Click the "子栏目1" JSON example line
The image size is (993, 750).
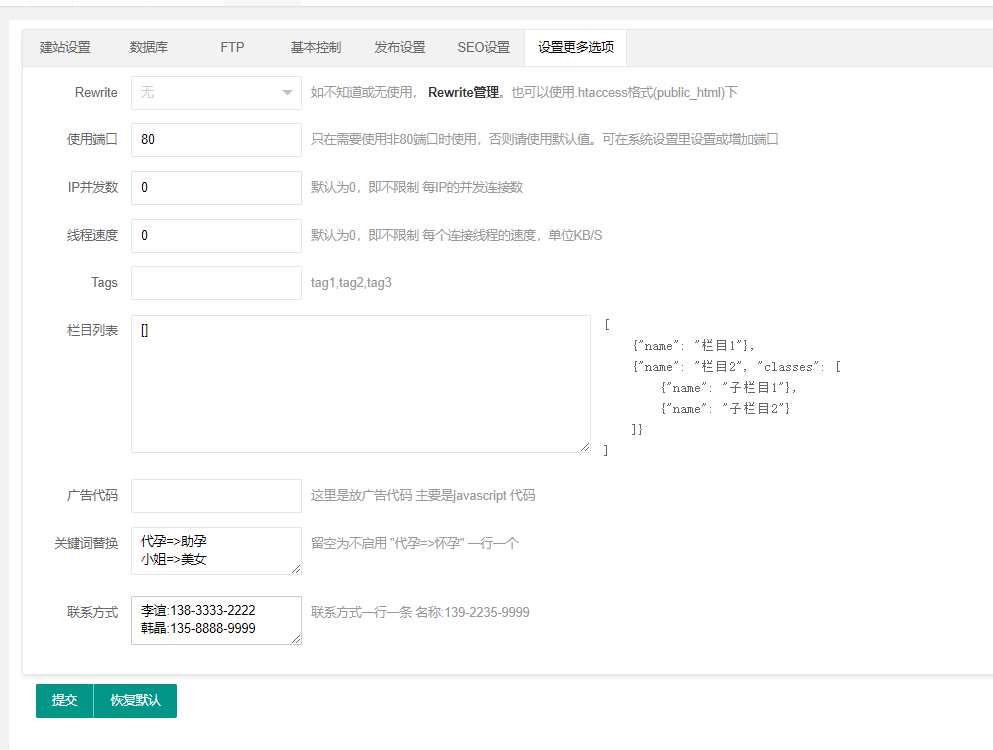tap(729, 388)
